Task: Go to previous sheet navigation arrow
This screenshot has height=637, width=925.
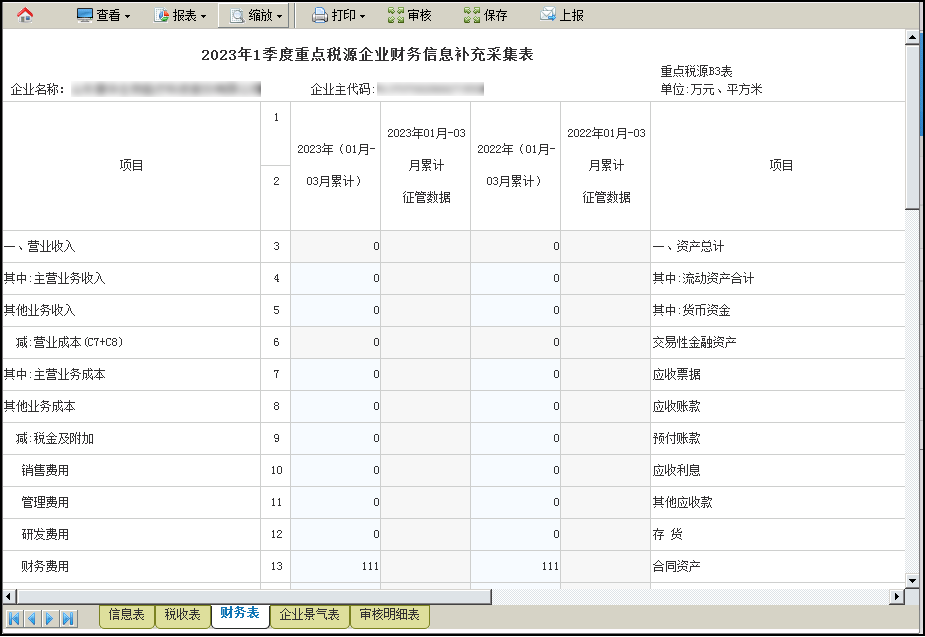Action: pos(32,619)
